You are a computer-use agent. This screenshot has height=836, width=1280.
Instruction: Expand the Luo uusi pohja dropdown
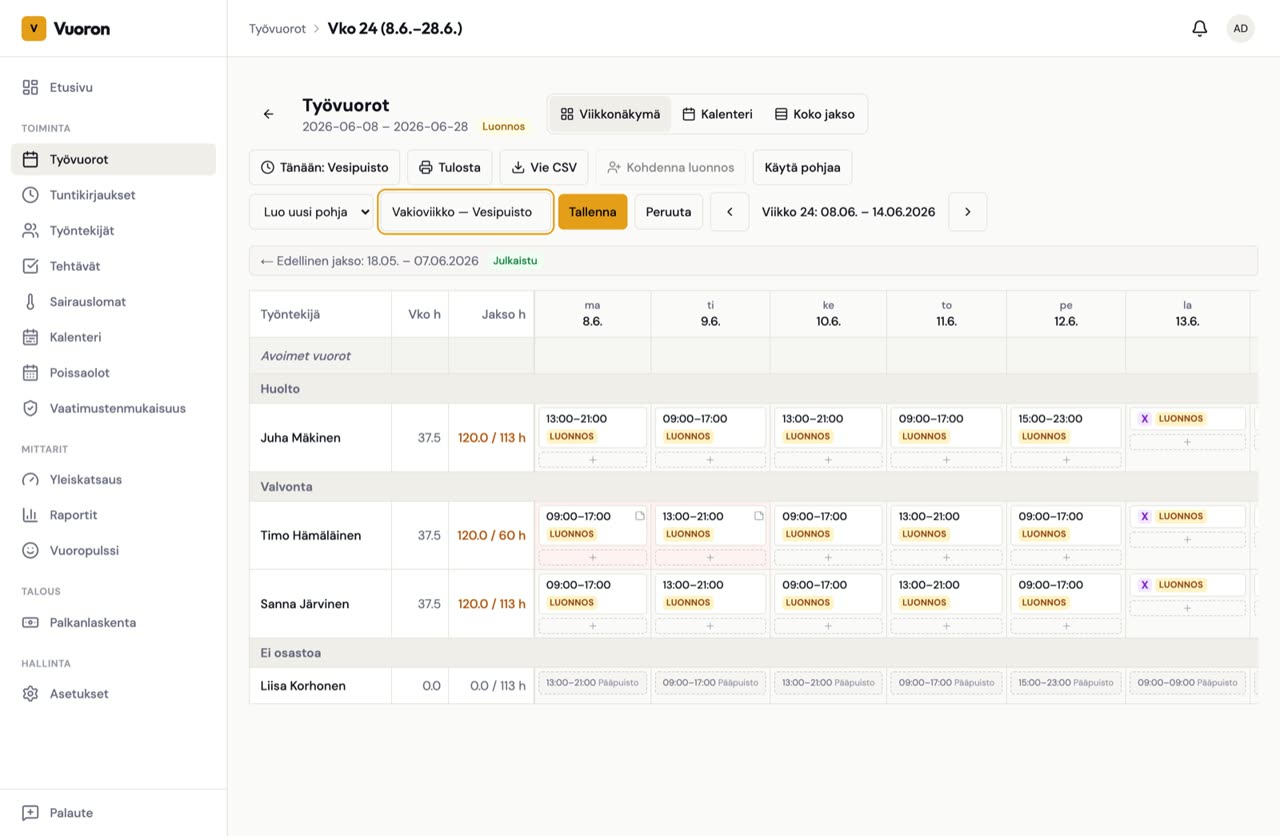pyautogui.click(x=311, y=212)
